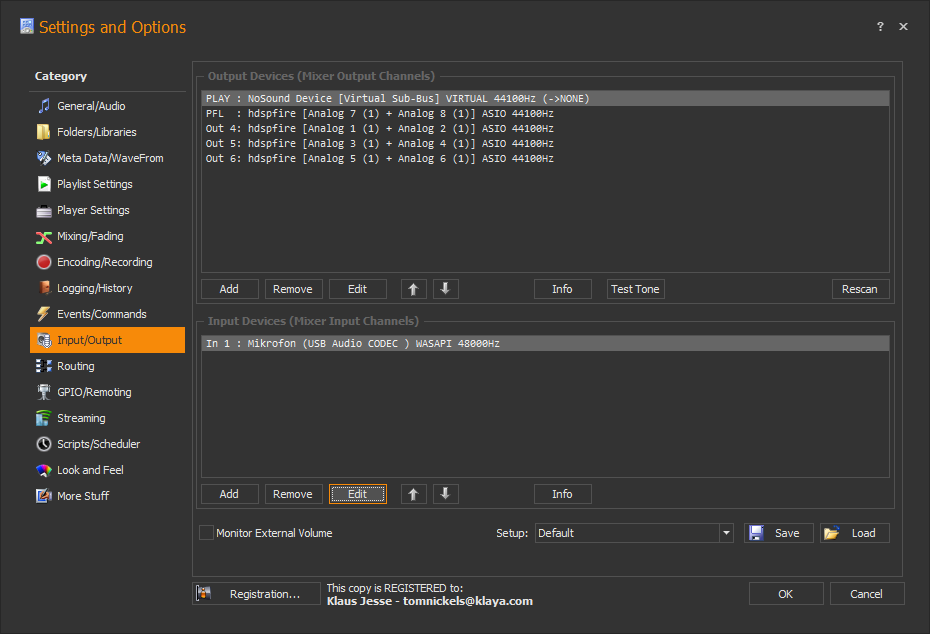Select the Out 4 hdspfire row

pyautogui.click(x=545, y=129)
